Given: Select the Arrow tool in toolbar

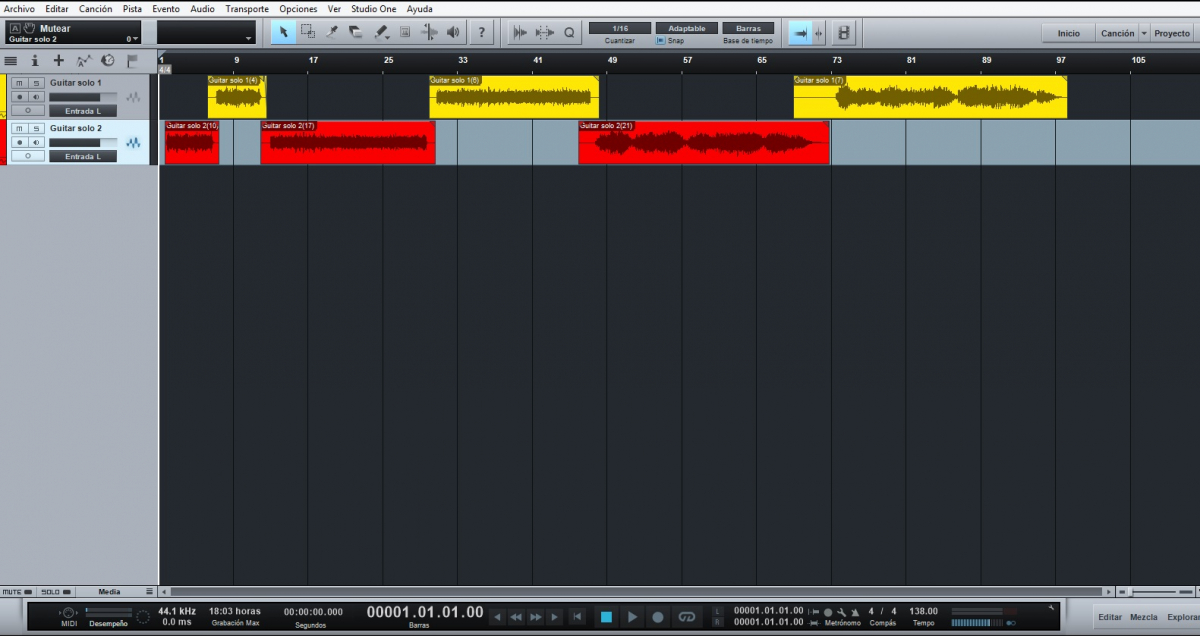Looking at the screenshot, I should [x=283, y=32].
